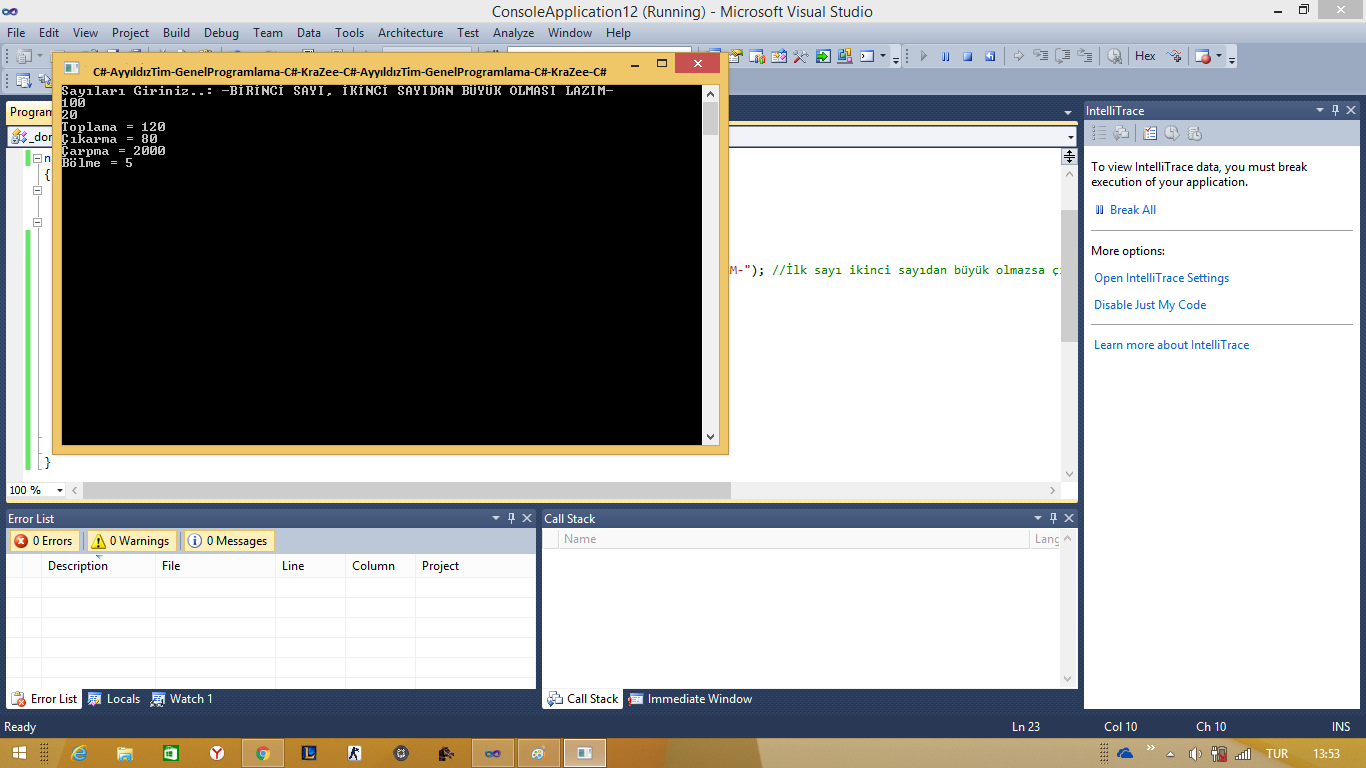Toggle auto-hide pin on Call Stack panel
The width and height of the screenshot is (1366, 768).
tap(1053, 518)
